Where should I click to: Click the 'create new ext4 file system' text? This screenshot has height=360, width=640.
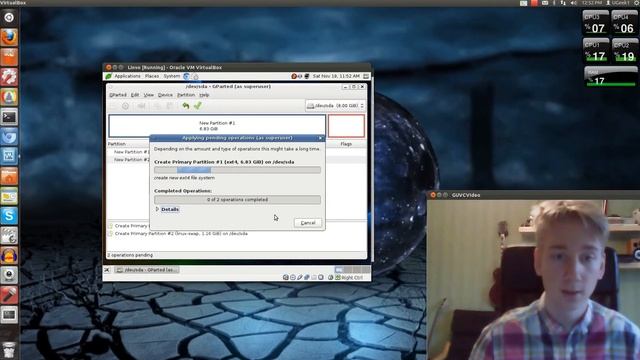184,178
